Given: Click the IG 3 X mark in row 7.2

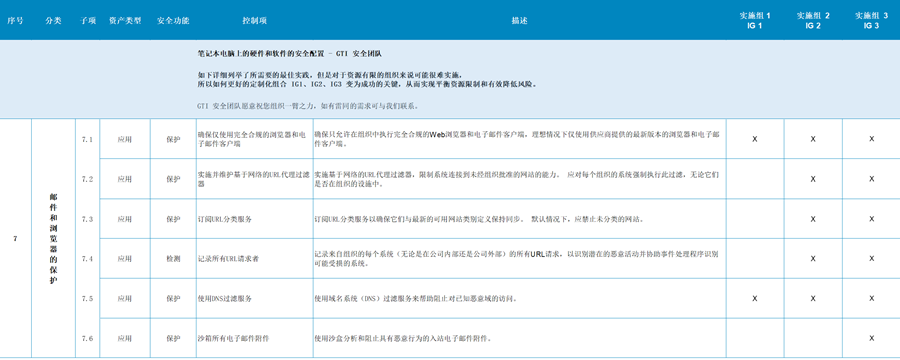Looking at the screenshot, I should 871,179.
